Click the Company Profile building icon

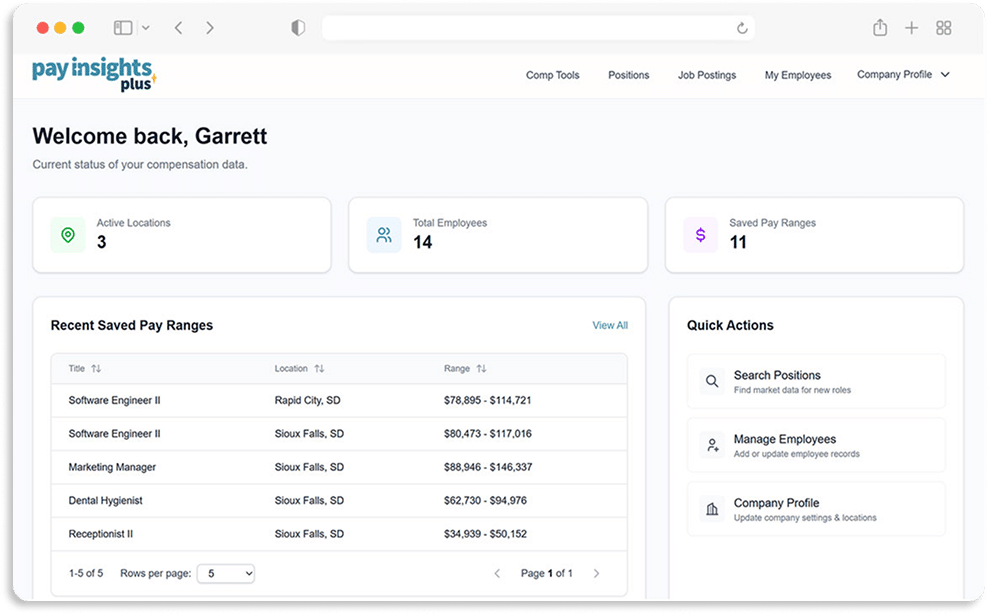pos(712,509)
